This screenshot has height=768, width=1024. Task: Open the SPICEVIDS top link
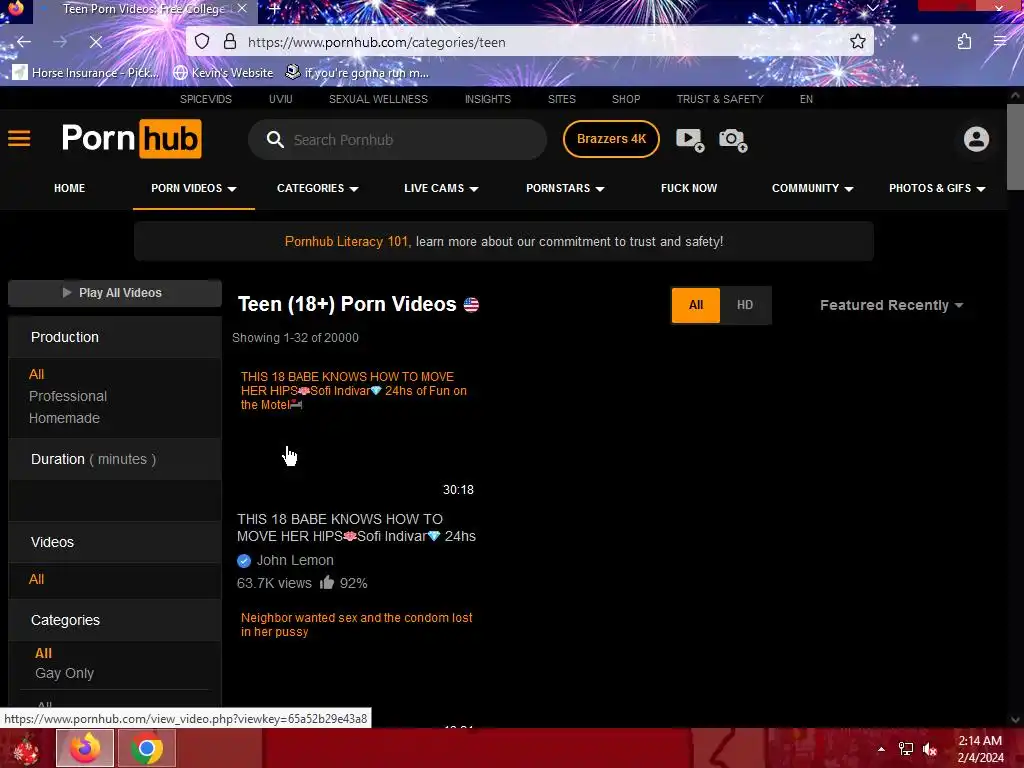pos(206,99)
